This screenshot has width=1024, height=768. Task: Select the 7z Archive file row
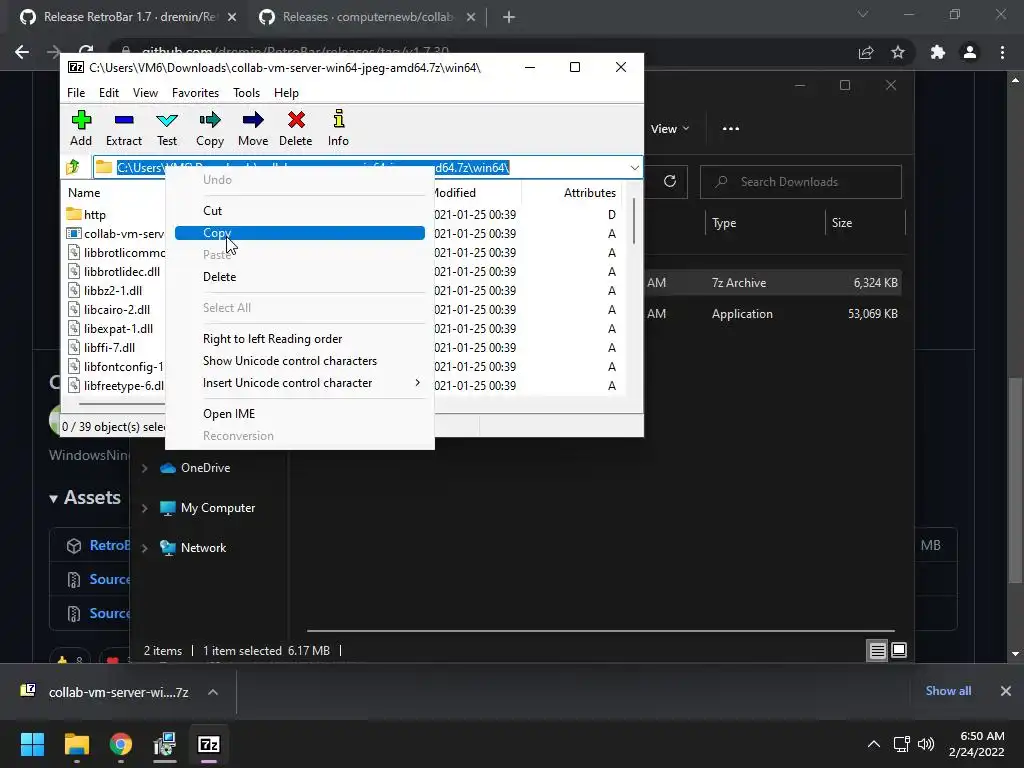tap(773, 283)
